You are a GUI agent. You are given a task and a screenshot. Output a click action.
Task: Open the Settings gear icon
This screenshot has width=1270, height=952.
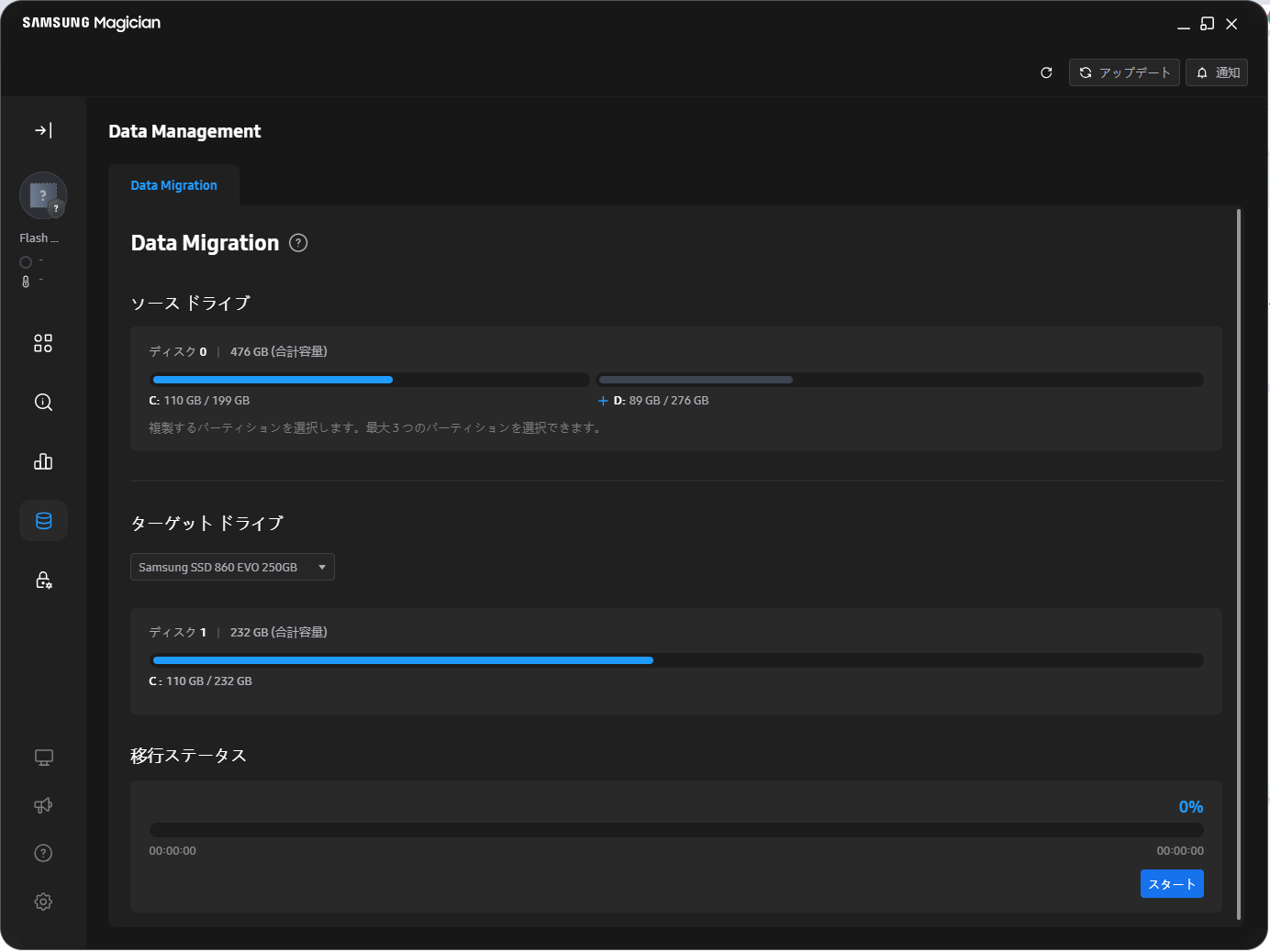pyautogui.click(x=43, y=902)
